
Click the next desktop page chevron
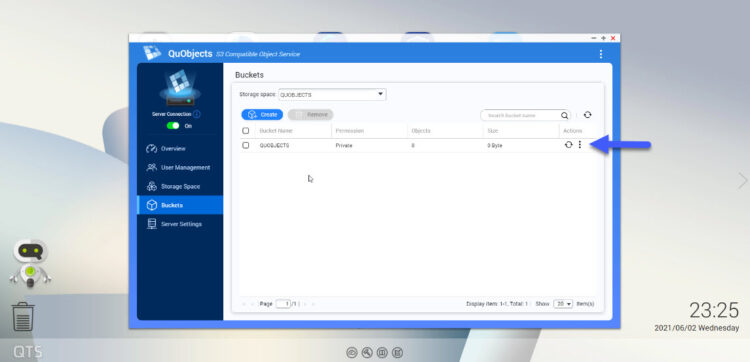(742, 181)
